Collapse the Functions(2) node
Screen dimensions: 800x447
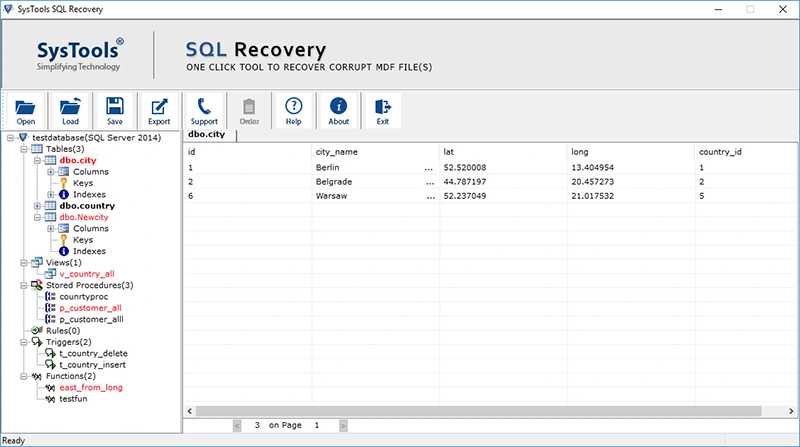point(23,376)
